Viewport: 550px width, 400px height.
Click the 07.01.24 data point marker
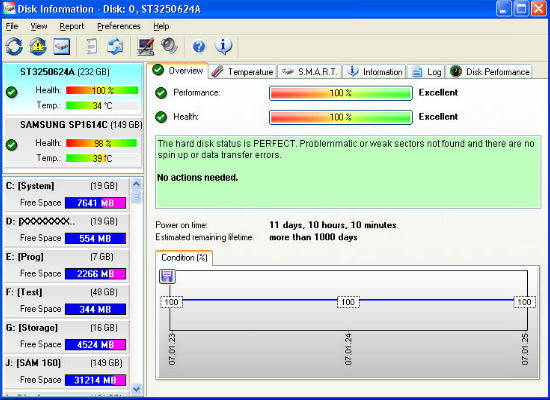348,302
